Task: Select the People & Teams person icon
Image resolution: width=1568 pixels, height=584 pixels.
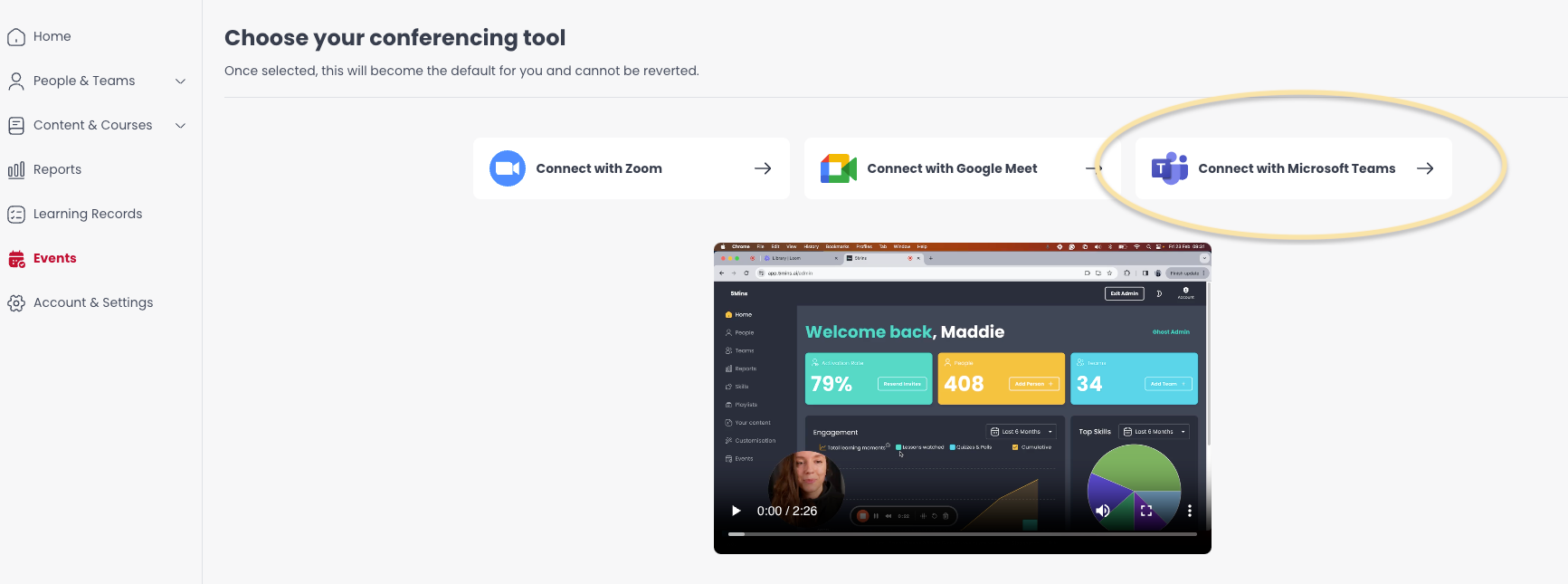Action: [16, 81]
